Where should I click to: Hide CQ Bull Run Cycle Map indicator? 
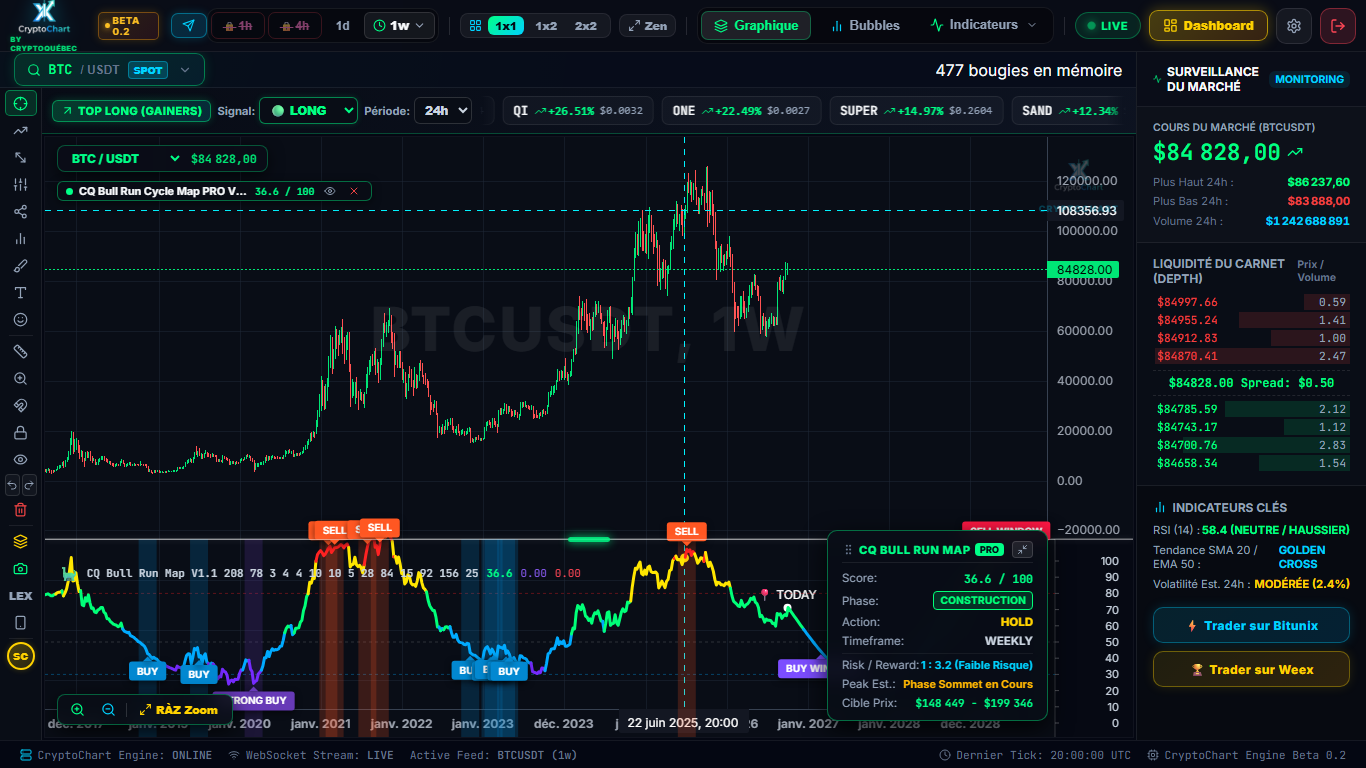click(x=329, y=191)
